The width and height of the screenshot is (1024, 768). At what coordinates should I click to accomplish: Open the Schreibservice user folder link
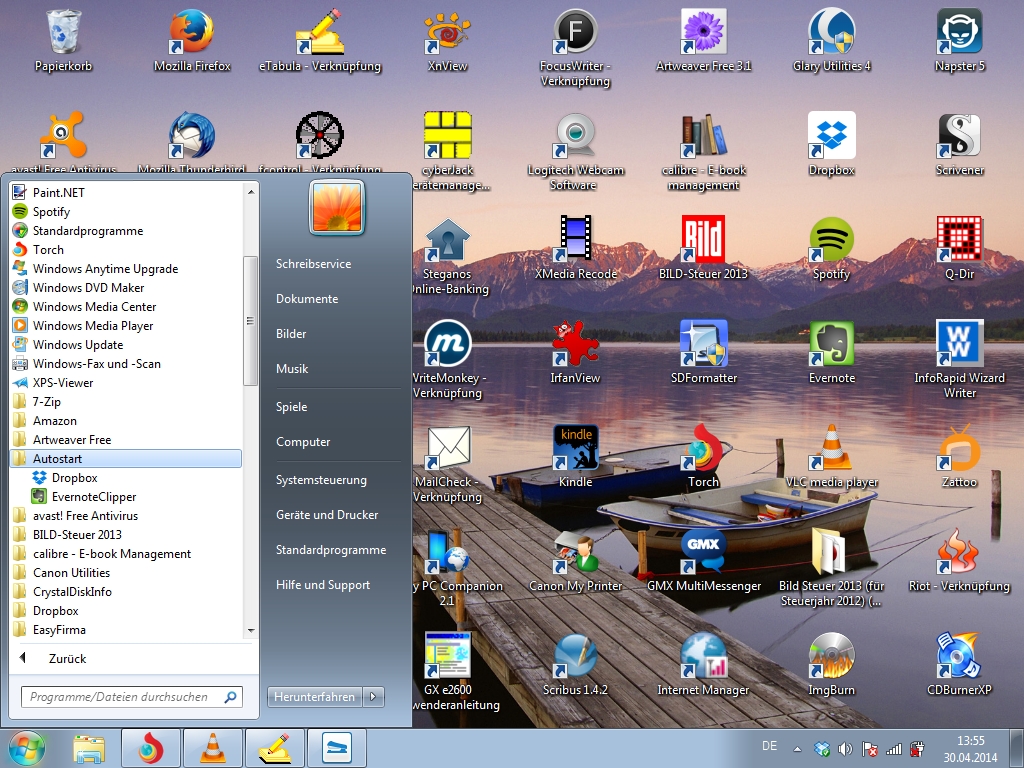(x=313, y=264)
